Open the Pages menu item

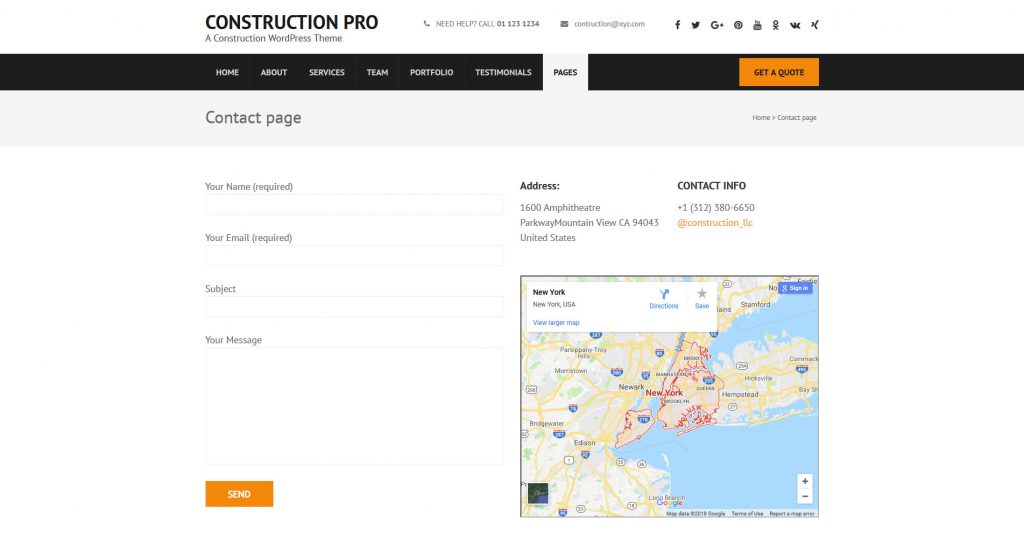pyautogui.click(x=565, y=73)
